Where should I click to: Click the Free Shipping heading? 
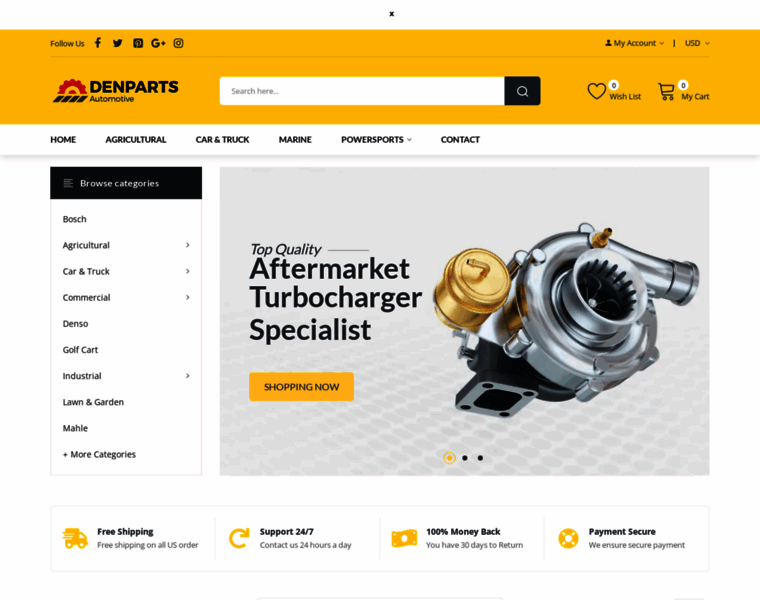[125, 532]
